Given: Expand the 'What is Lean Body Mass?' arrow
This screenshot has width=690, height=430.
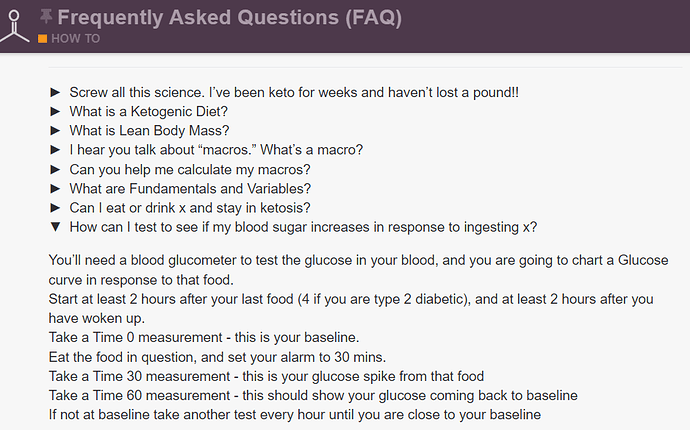Looking at the screenshot, I should point(55,131).
